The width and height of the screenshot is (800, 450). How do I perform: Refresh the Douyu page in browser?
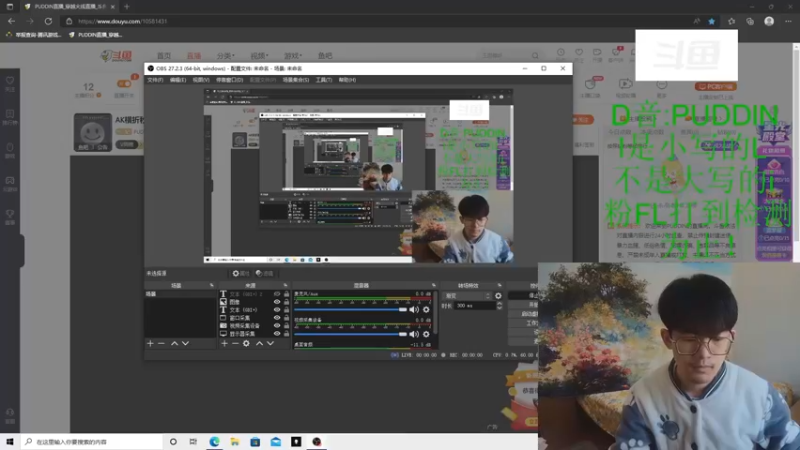pos(48,21)
